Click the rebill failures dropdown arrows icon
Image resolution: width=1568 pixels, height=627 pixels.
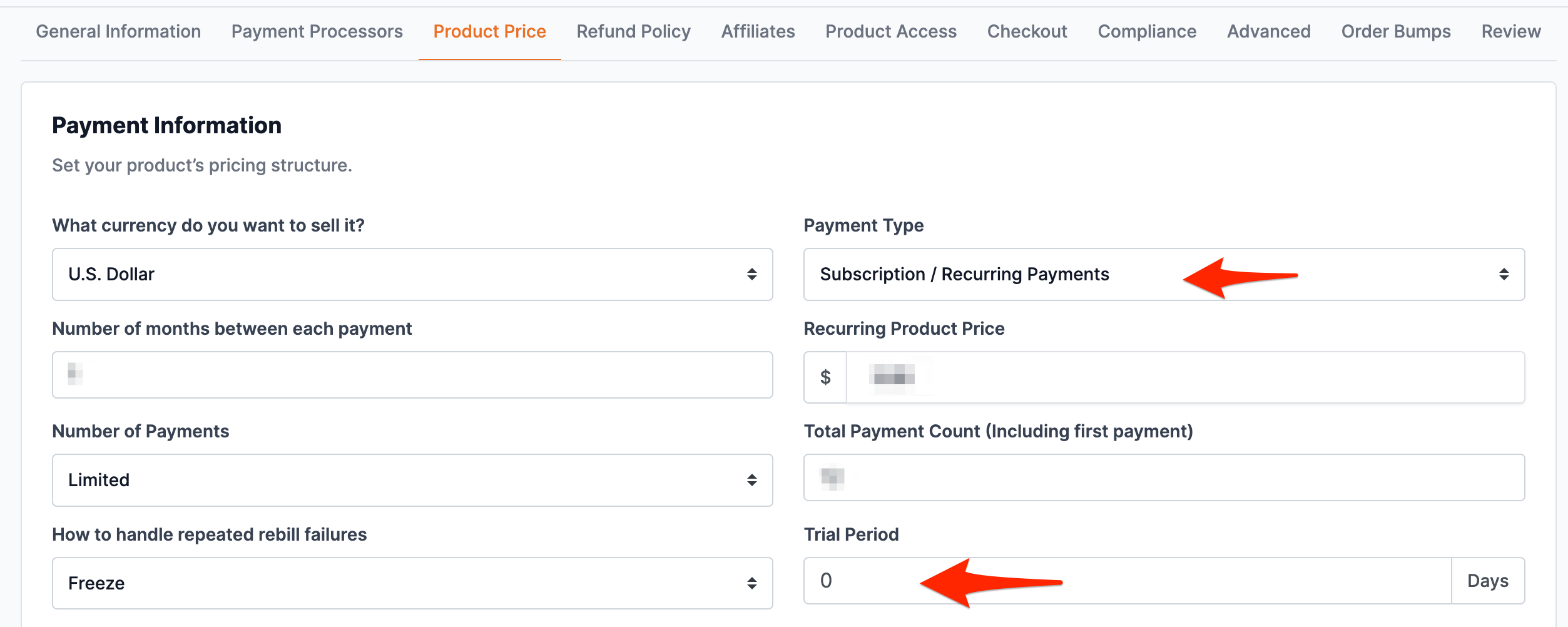752,583
